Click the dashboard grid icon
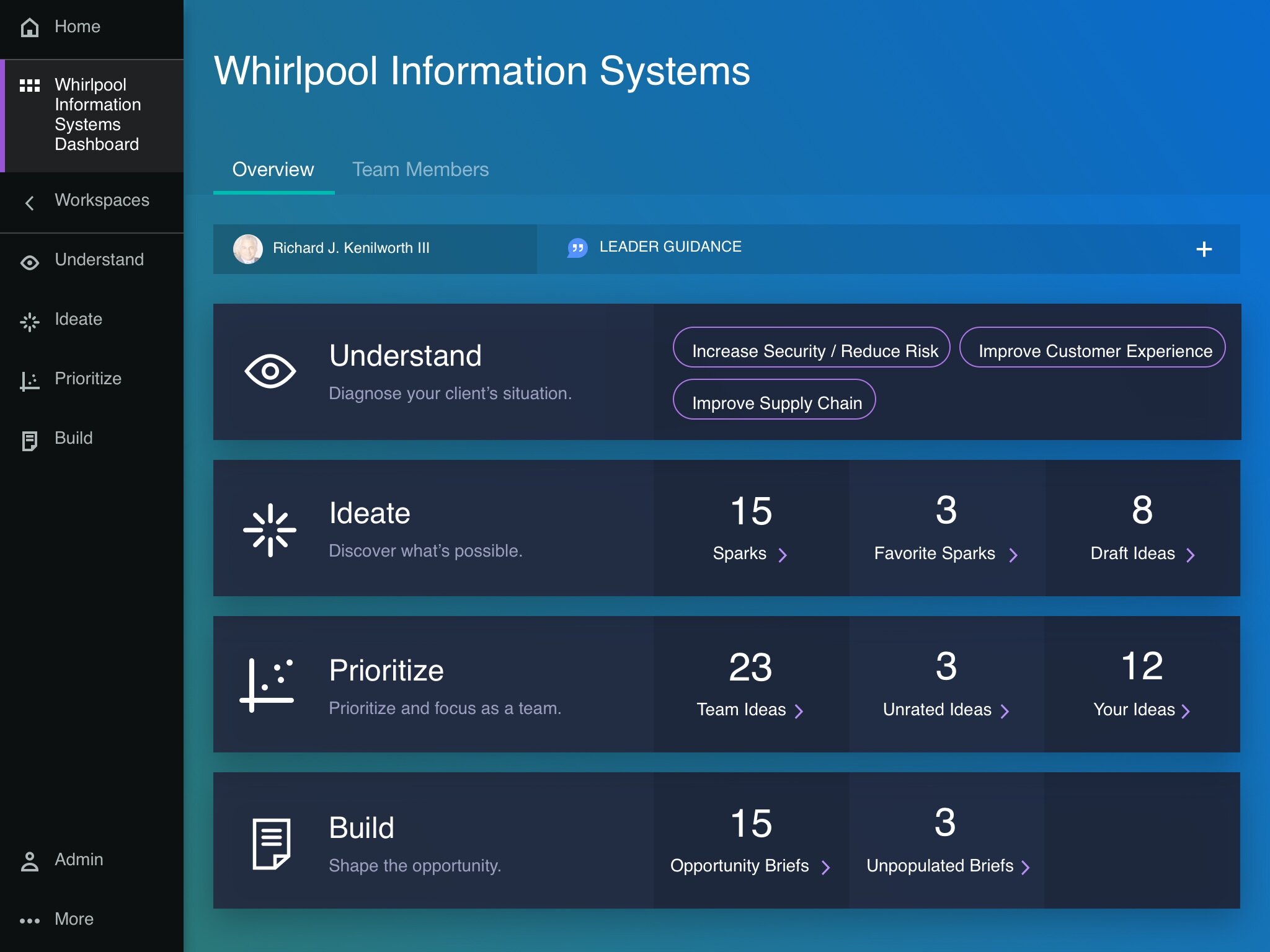 pos(30,86)
